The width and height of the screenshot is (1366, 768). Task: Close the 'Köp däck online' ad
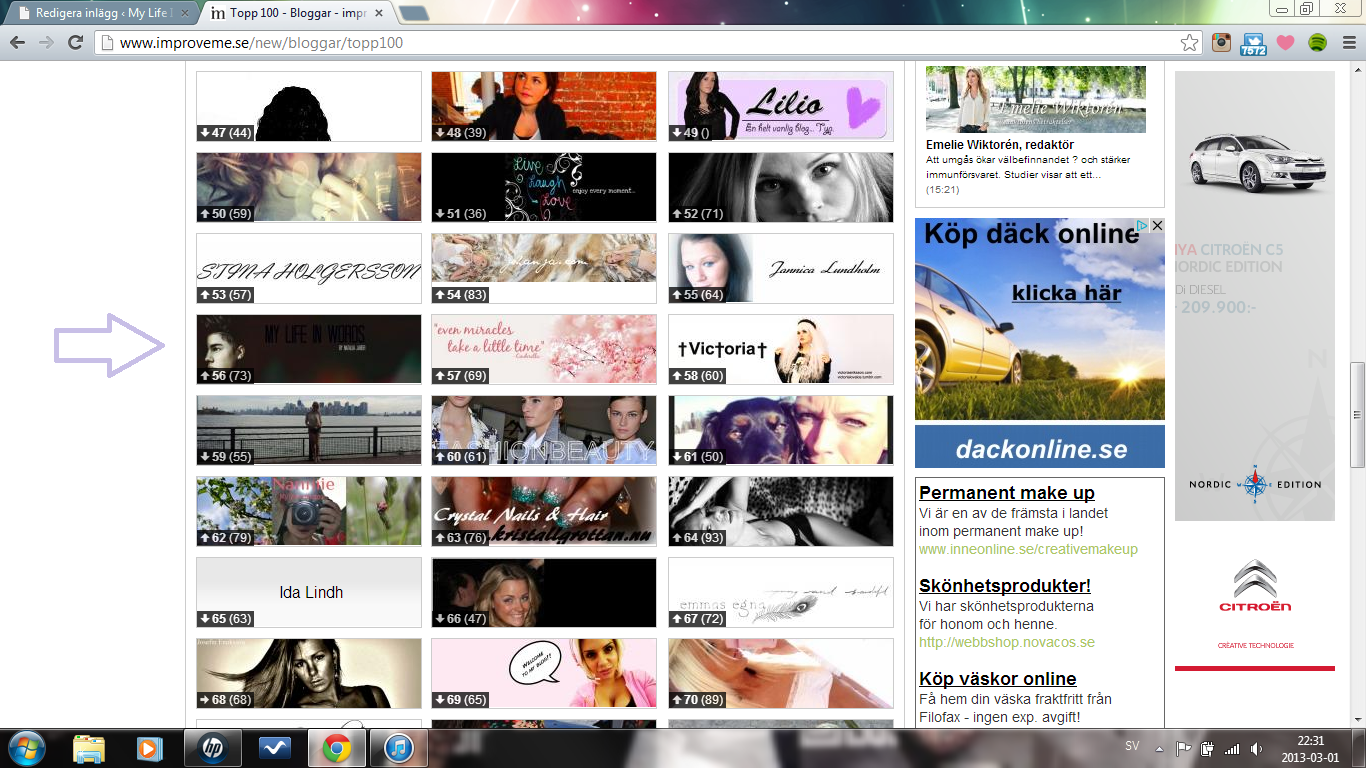pos(1157,226)
